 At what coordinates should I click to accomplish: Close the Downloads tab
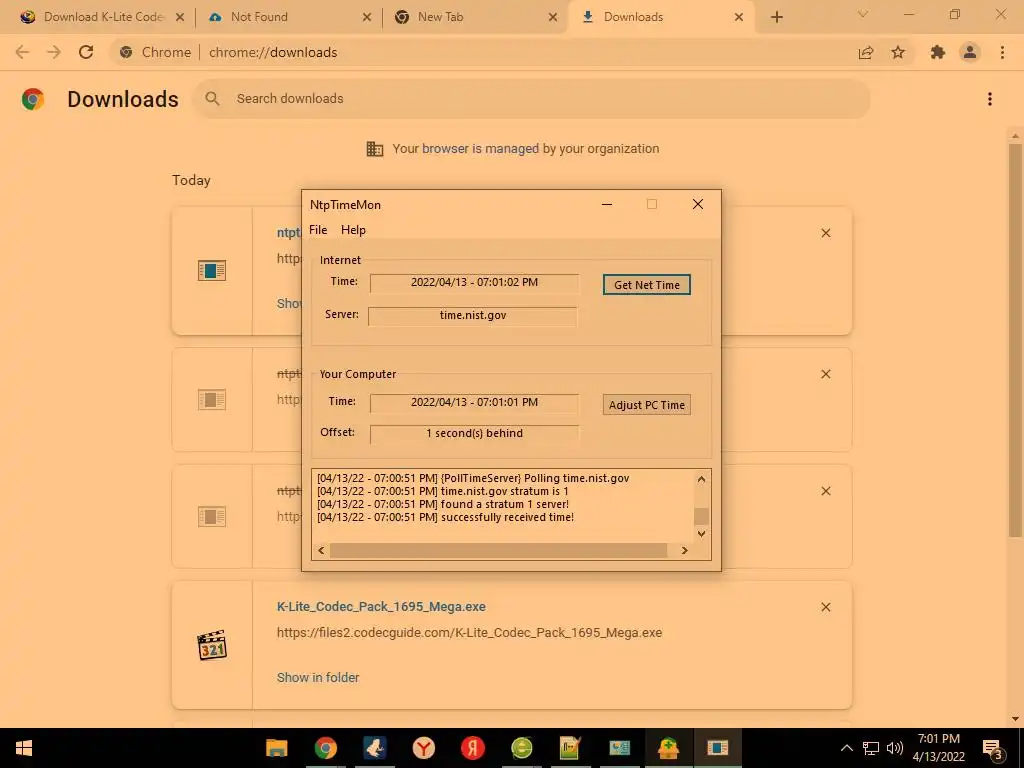tap(739, 17)
